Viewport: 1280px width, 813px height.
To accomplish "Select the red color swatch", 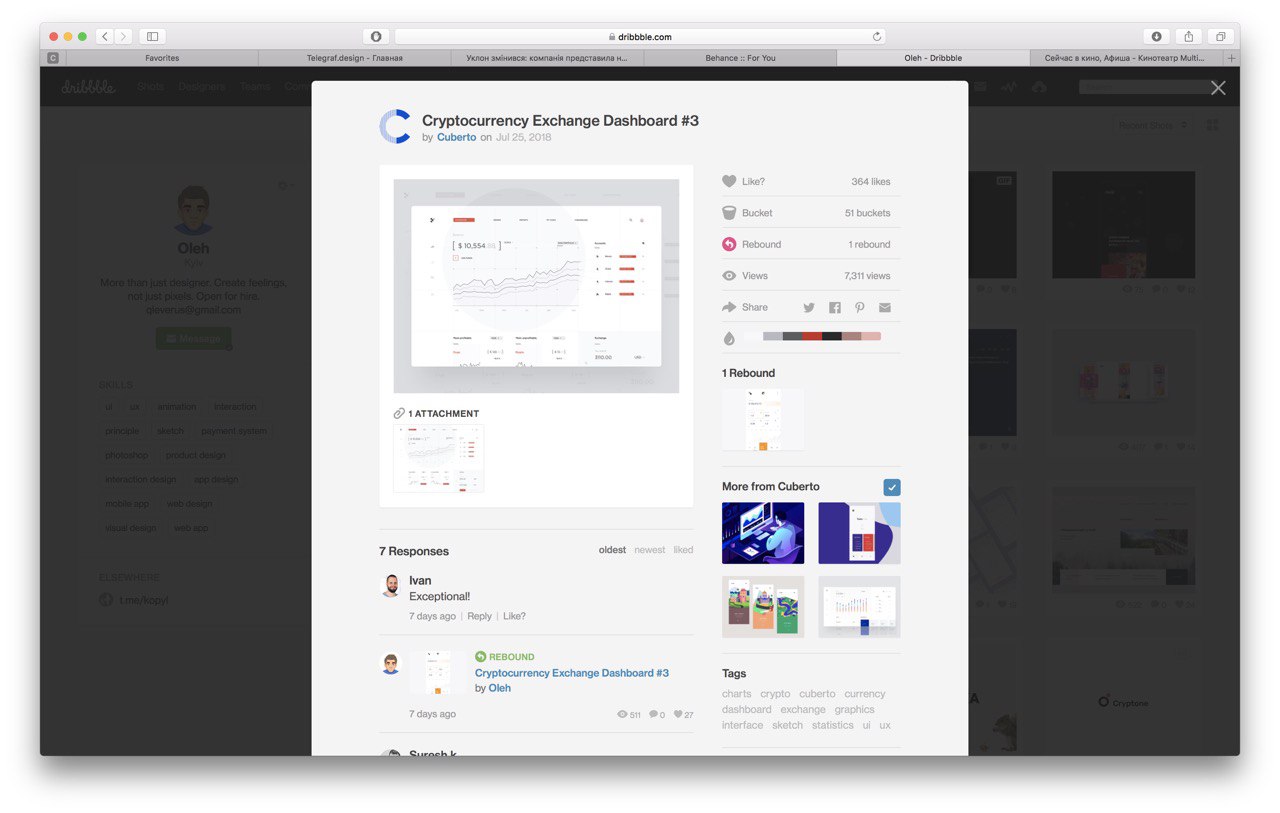I will point(811,336).
